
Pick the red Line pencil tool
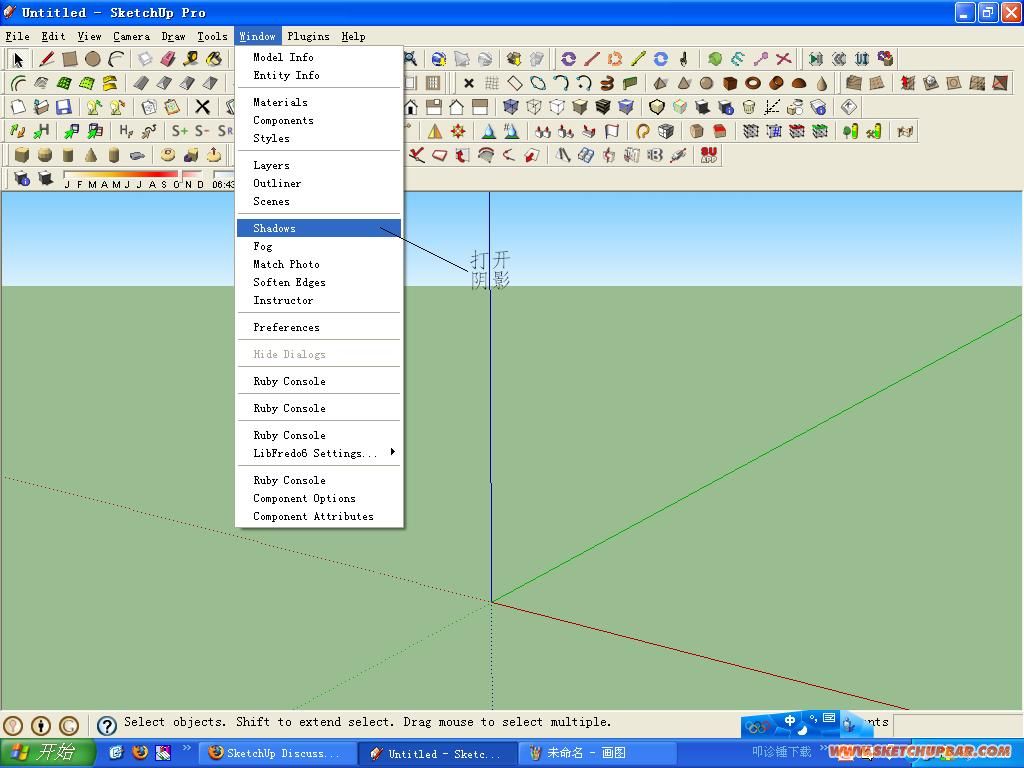click(x=46, y=59)
